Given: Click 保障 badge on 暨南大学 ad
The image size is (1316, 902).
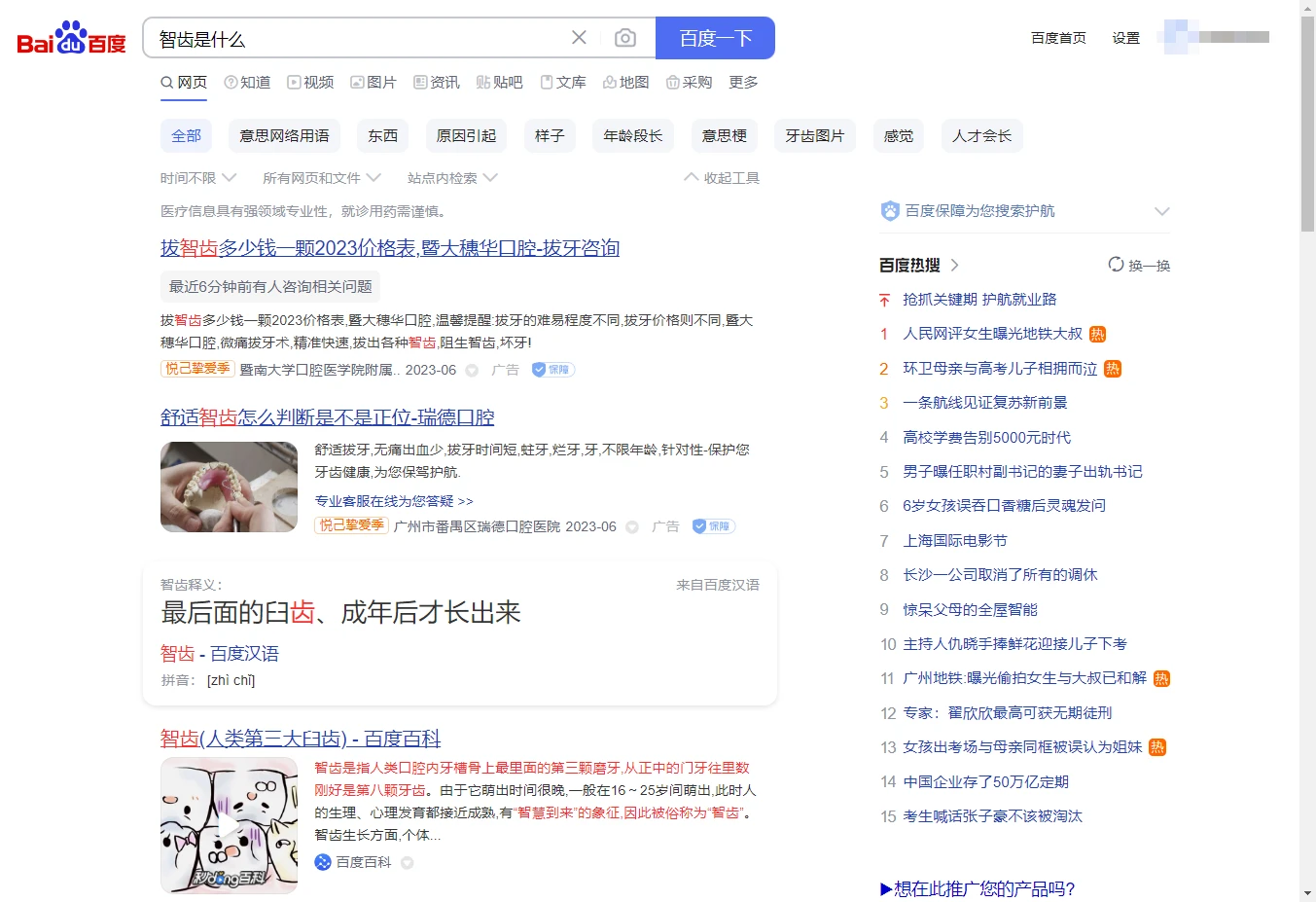Looking at the screenshot, I should (x=553, y=370).
